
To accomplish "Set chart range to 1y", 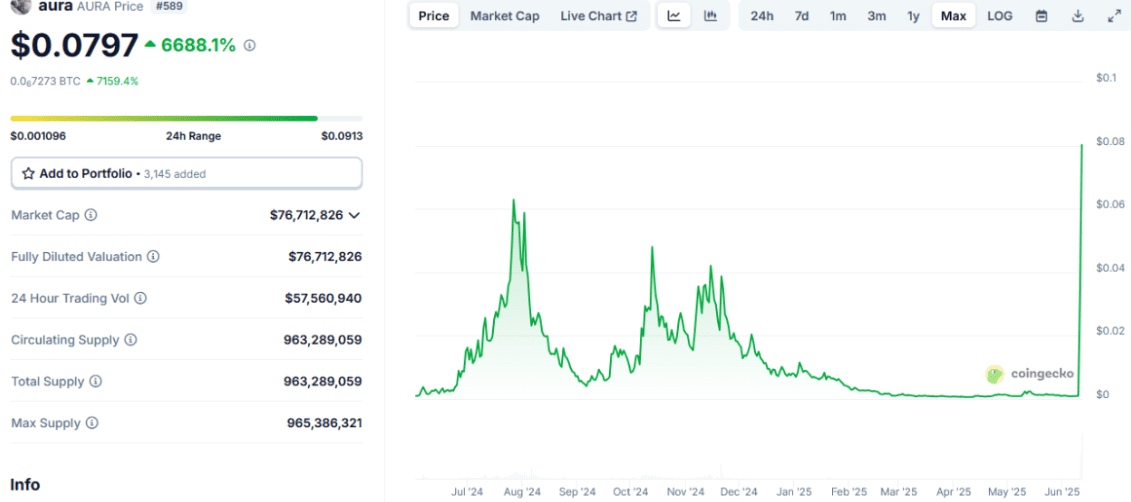I will tap(913, 16).
